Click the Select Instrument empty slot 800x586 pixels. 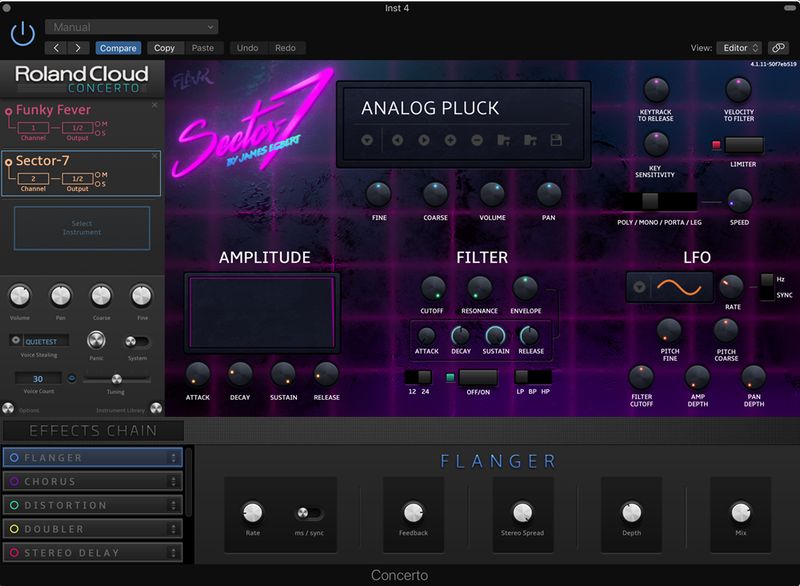(82, 228)
